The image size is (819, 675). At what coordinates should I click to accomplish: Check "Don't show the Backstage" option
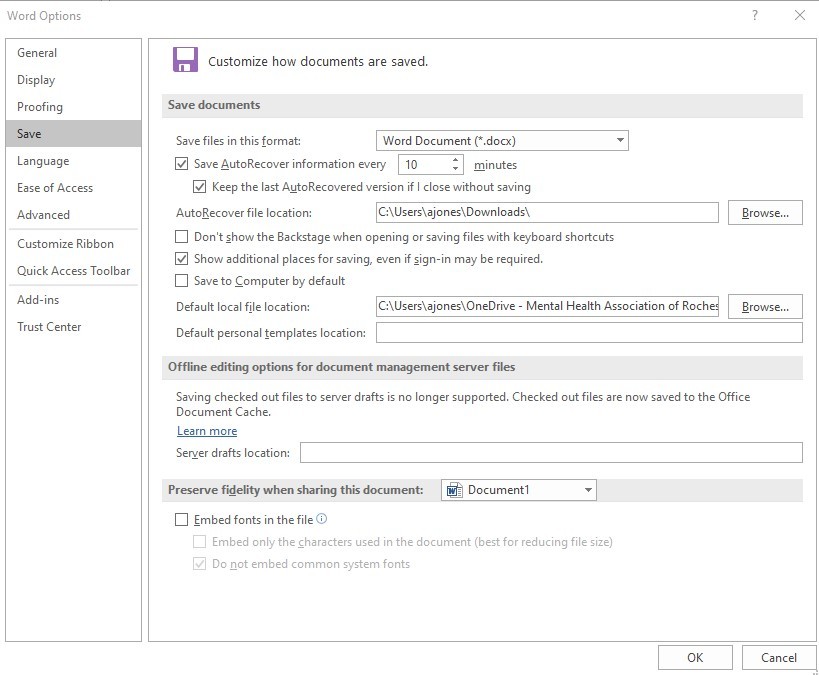pos(181,236)
